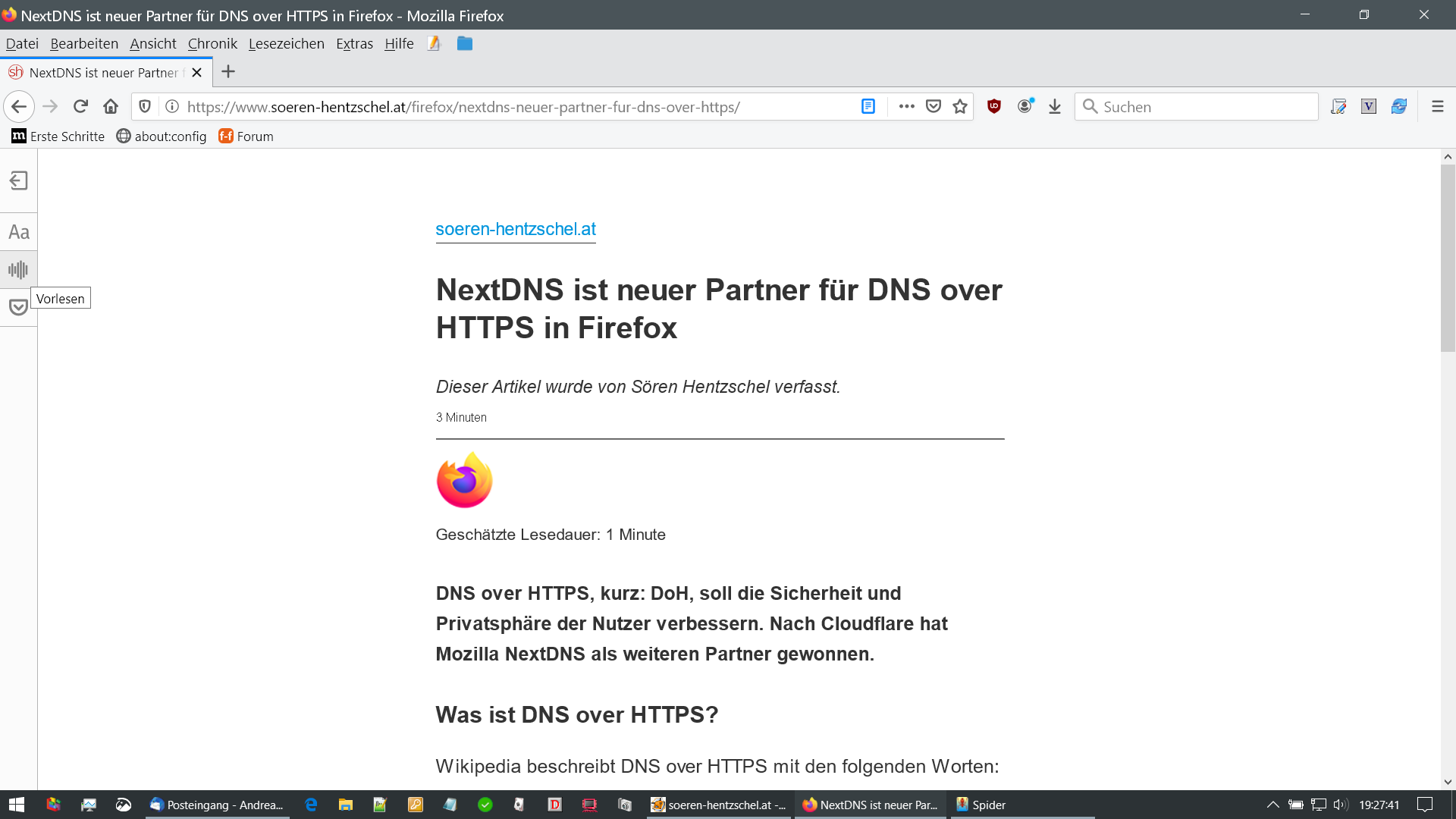The image size is (1456, 819).
Task: Show site information icon
Action: pyautogui.click(x=172, y=107)
